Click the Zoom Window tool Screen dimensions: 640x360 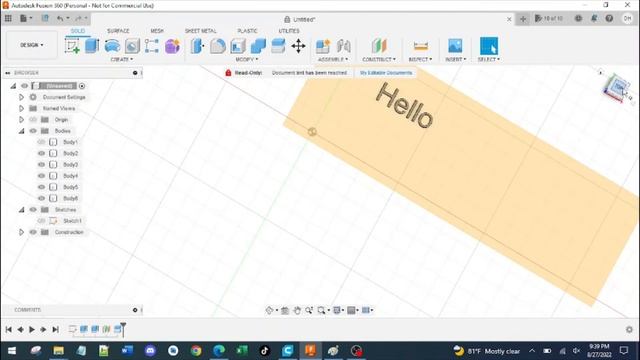322,310
